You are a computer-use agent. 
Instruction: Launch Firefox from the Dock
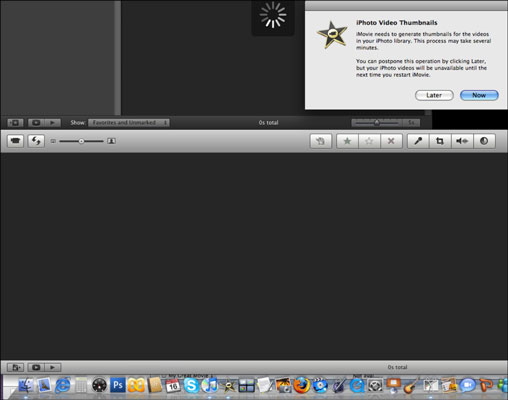click(302, 386)
